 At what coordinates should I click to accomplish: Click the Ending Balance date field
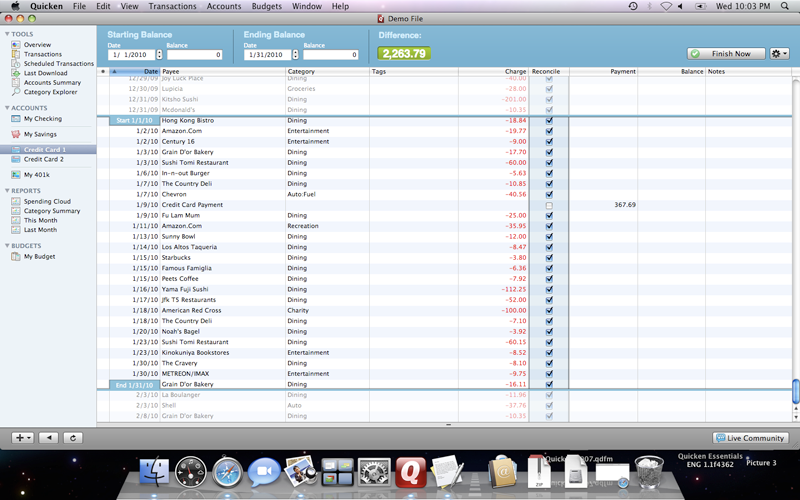point(267,55)
